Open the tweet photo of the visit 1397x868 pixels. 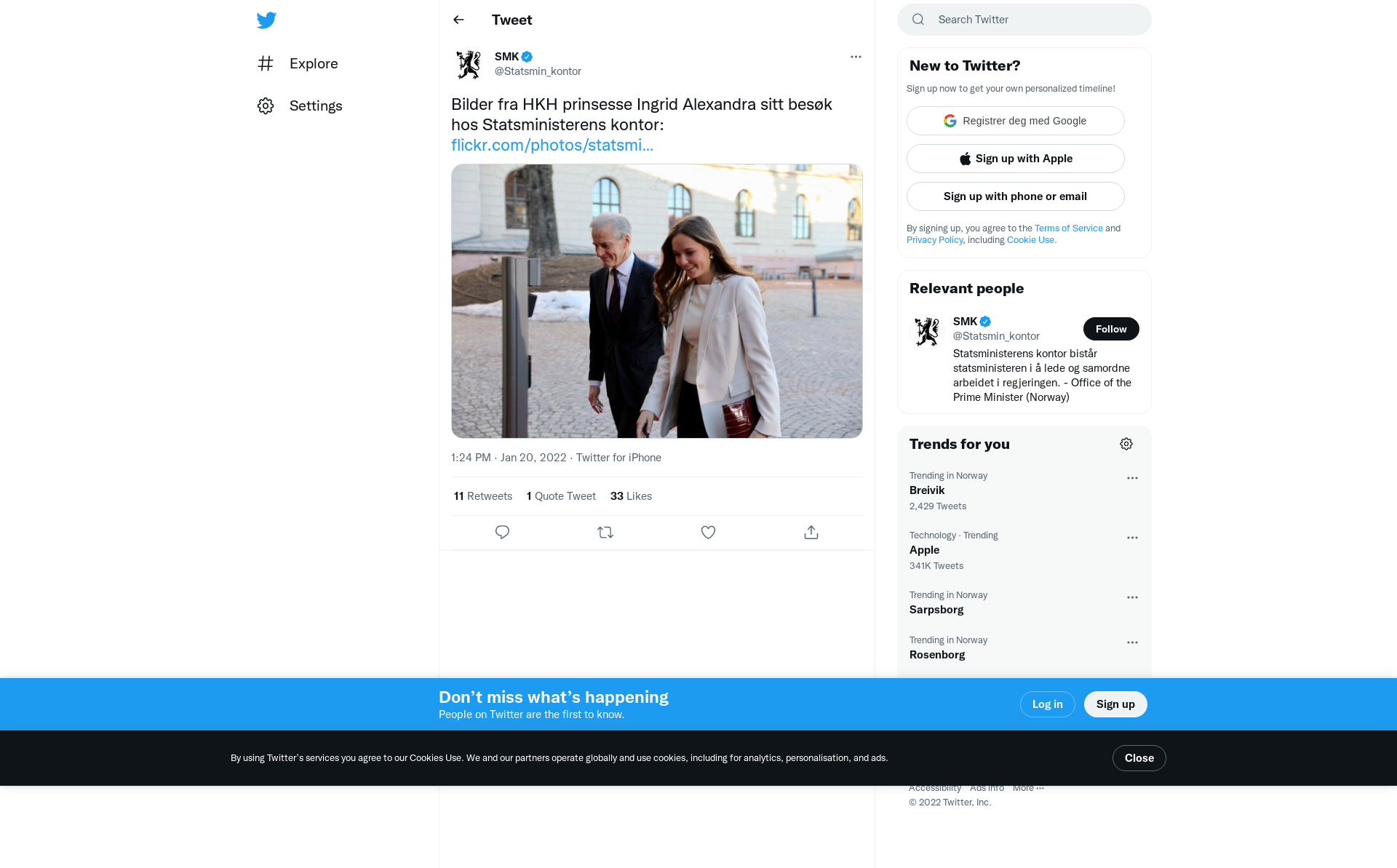pos(657,301)
